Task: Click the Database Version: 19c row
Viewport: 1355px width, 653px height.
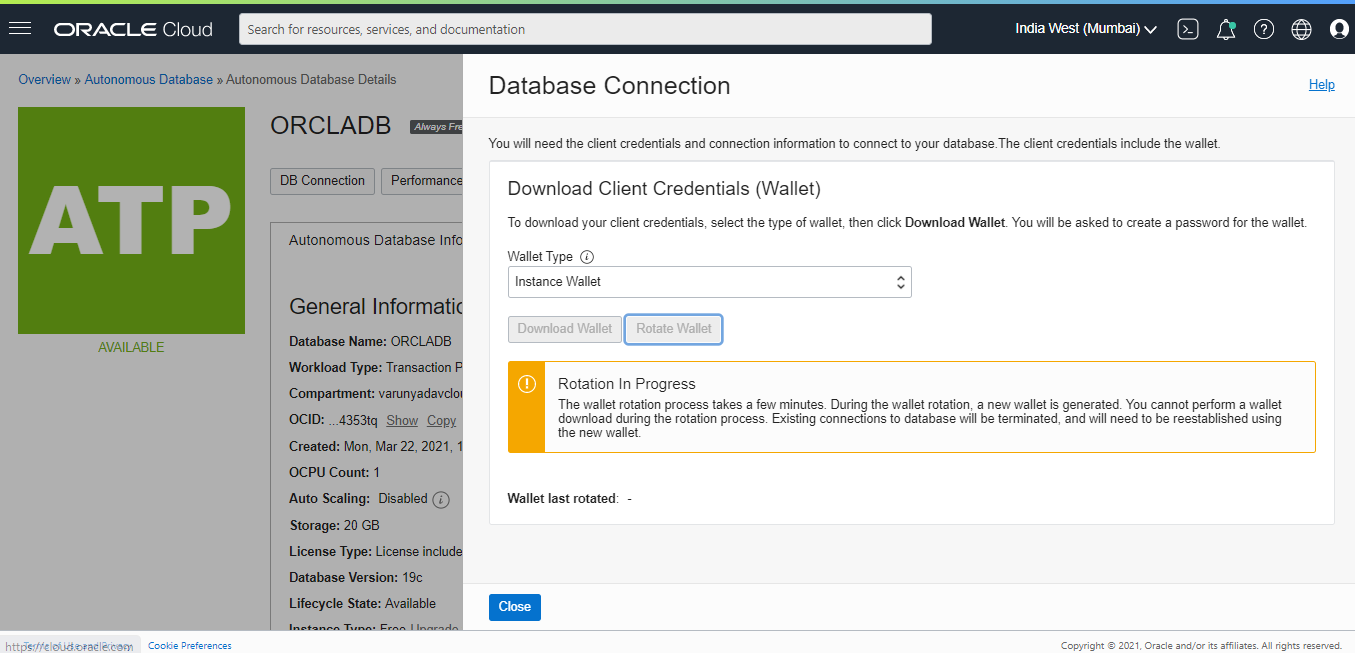Action: tap(356, 577)
